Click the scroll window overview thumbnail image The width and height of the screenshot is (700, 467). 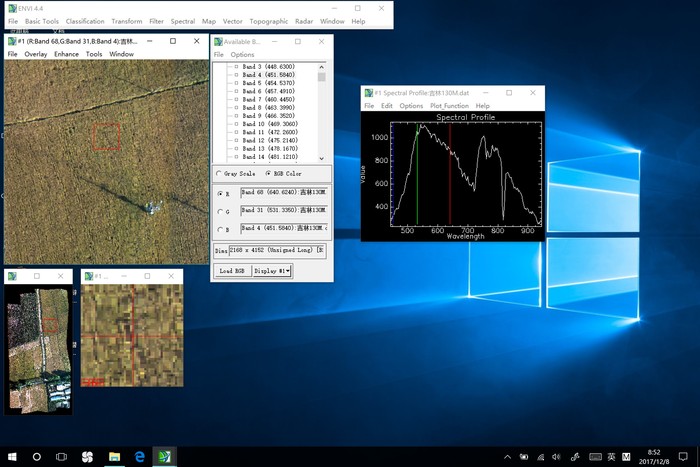coord(40,347)
